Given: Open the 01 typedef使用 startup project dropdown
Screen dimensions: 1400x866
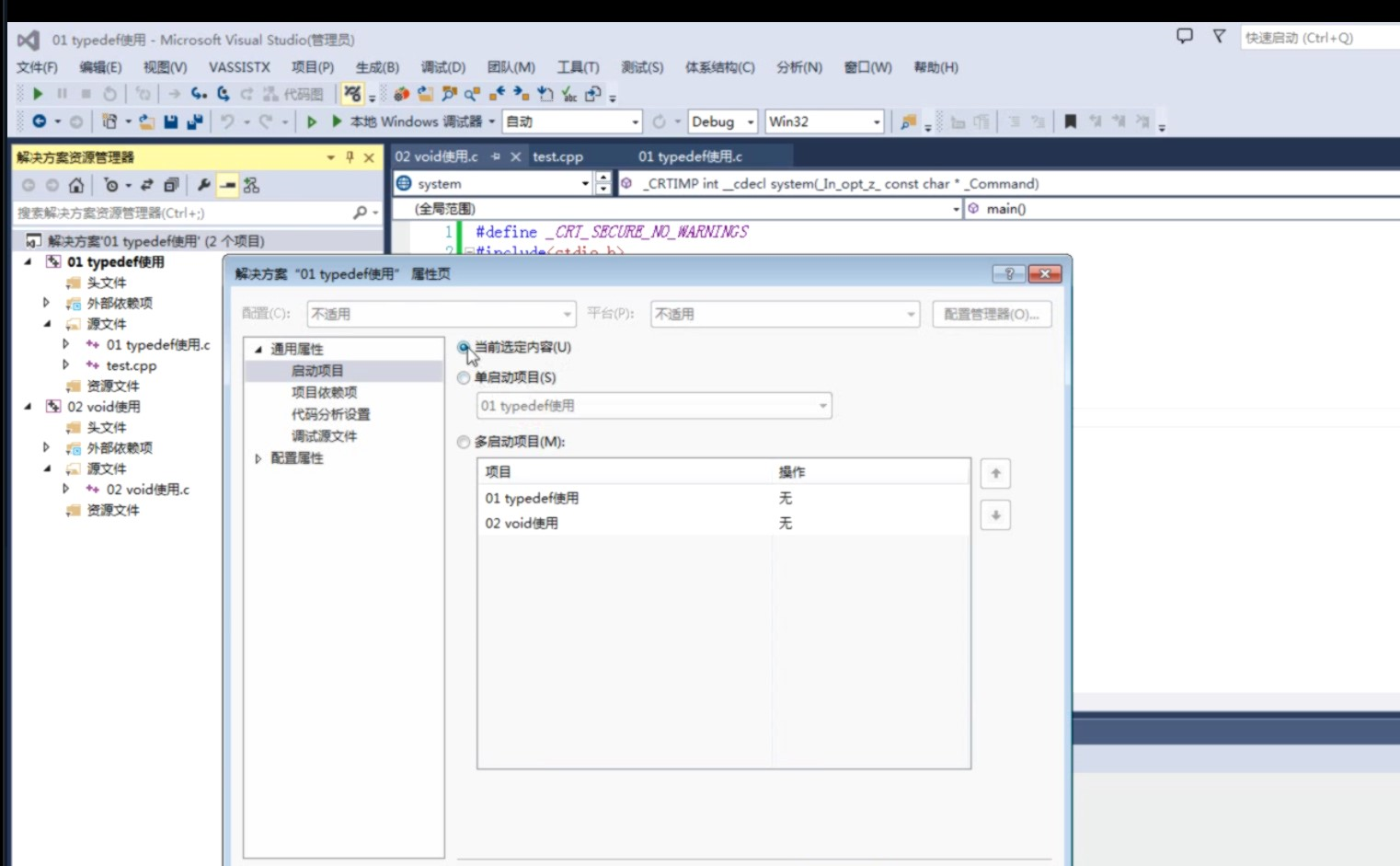Looking at the screenshot, I should tap(654, 406).
